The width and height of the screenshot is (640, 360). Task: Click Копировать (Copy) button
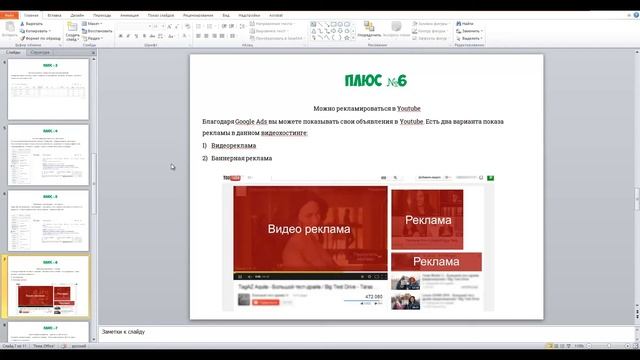35,31
